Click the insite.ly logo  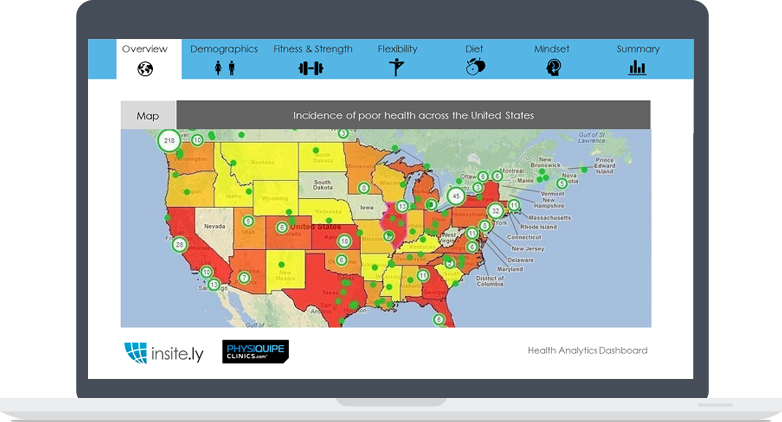tap(163, 352)
